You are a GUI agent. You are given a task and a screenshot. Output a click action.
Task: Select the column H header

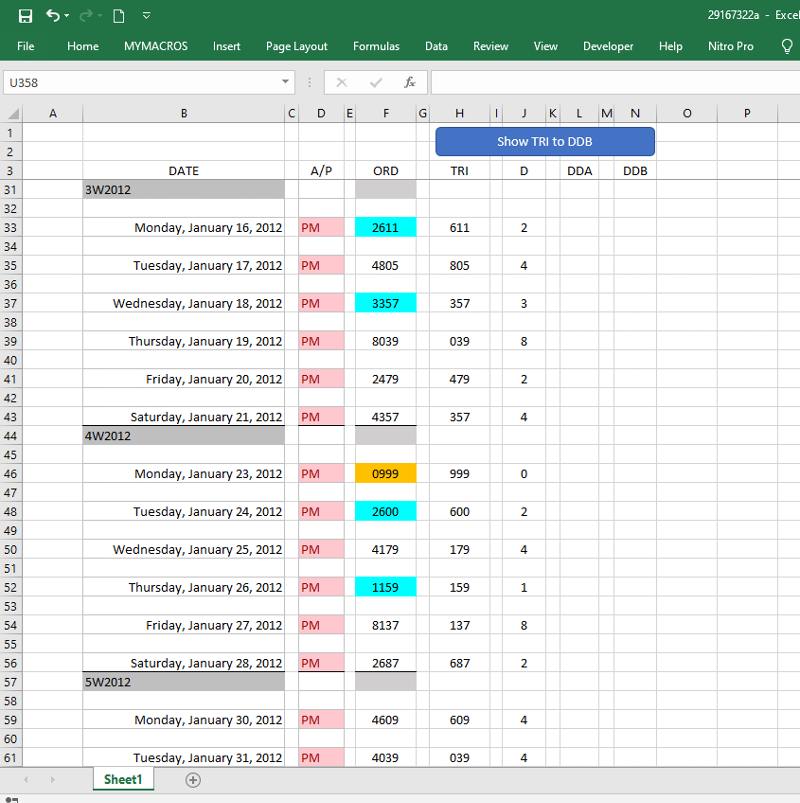point(459,114)
